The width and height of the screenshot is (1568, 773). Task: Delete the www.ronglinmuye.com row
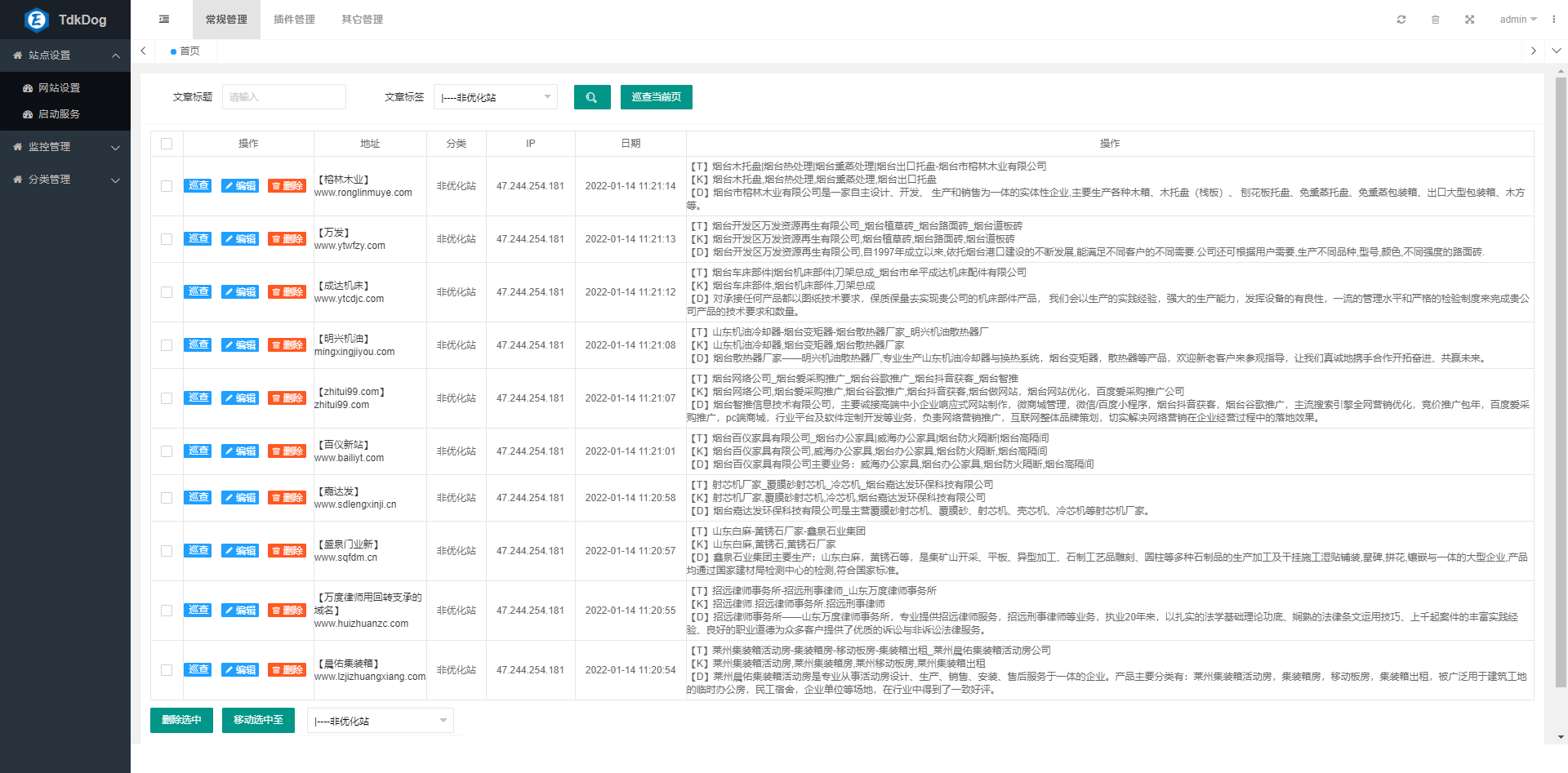point(287,186)
